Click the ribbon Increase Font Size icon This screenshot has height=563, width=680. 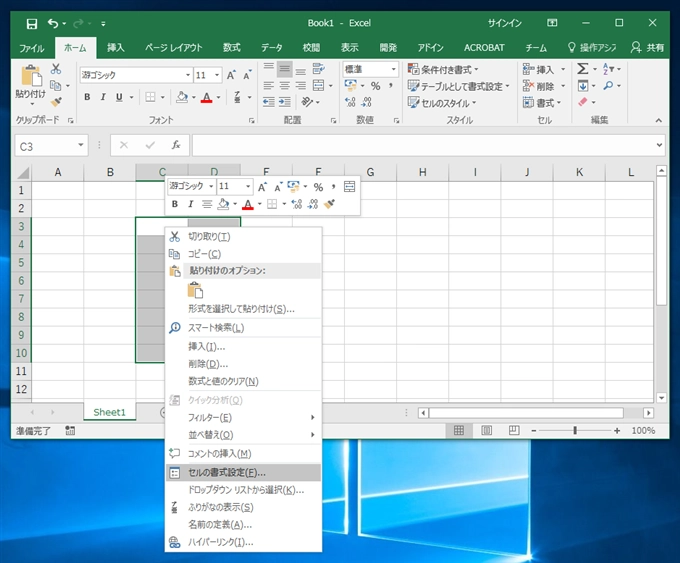[x=231, y=75]
